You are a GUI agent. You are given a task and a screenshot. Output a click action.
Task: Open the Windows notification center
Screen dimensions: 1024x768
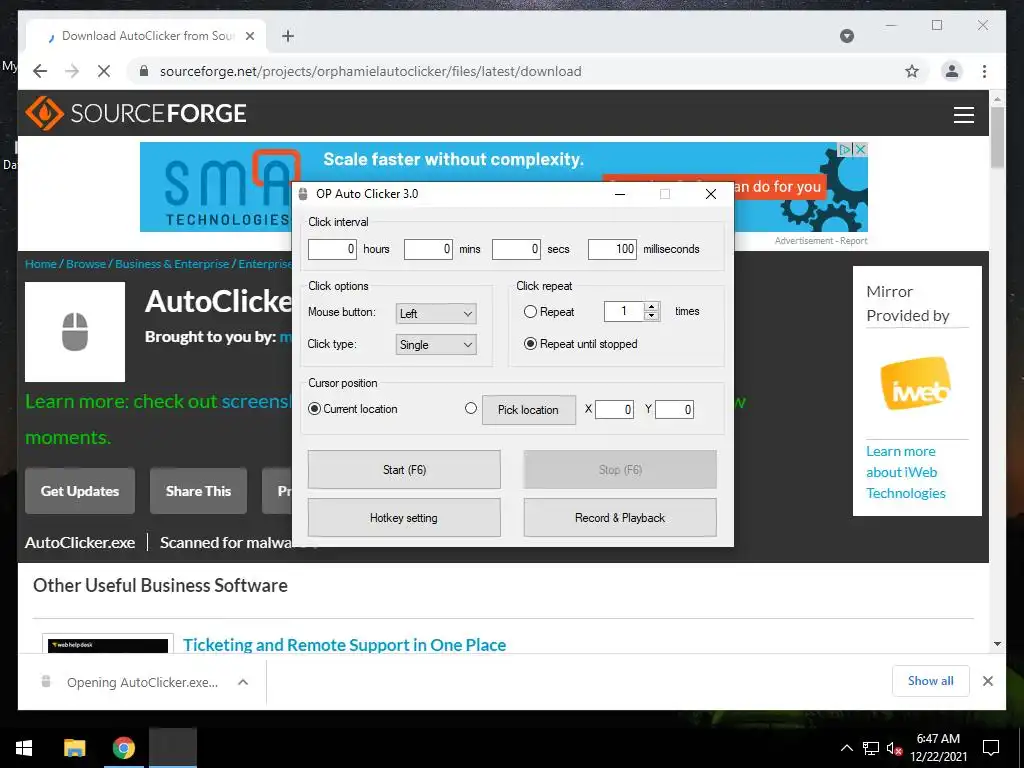coord(991,748)
